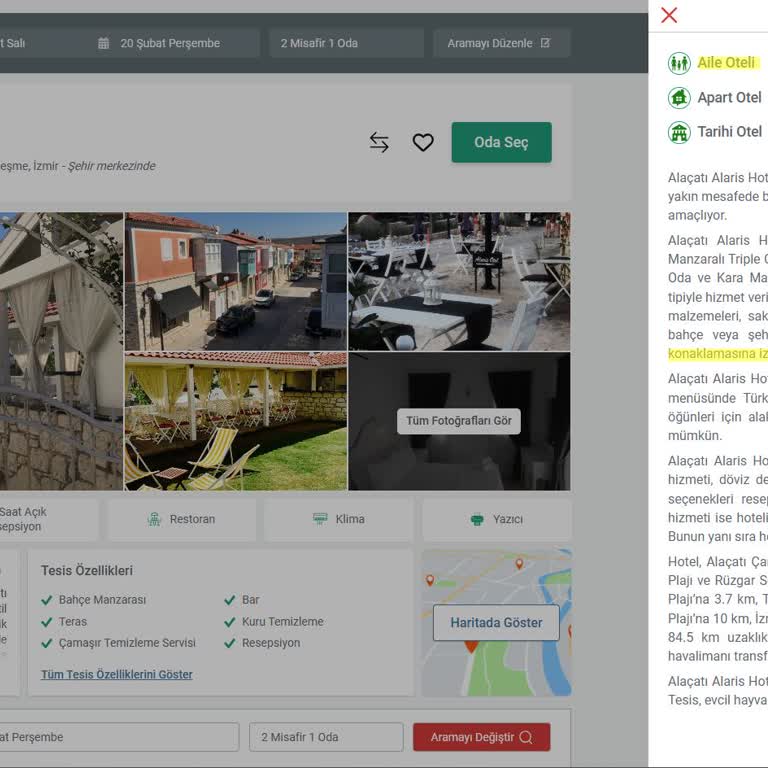The width and height of the screenshot is (768, 768).
Task: Close the side panel with red X
Action: coord(669,15)
